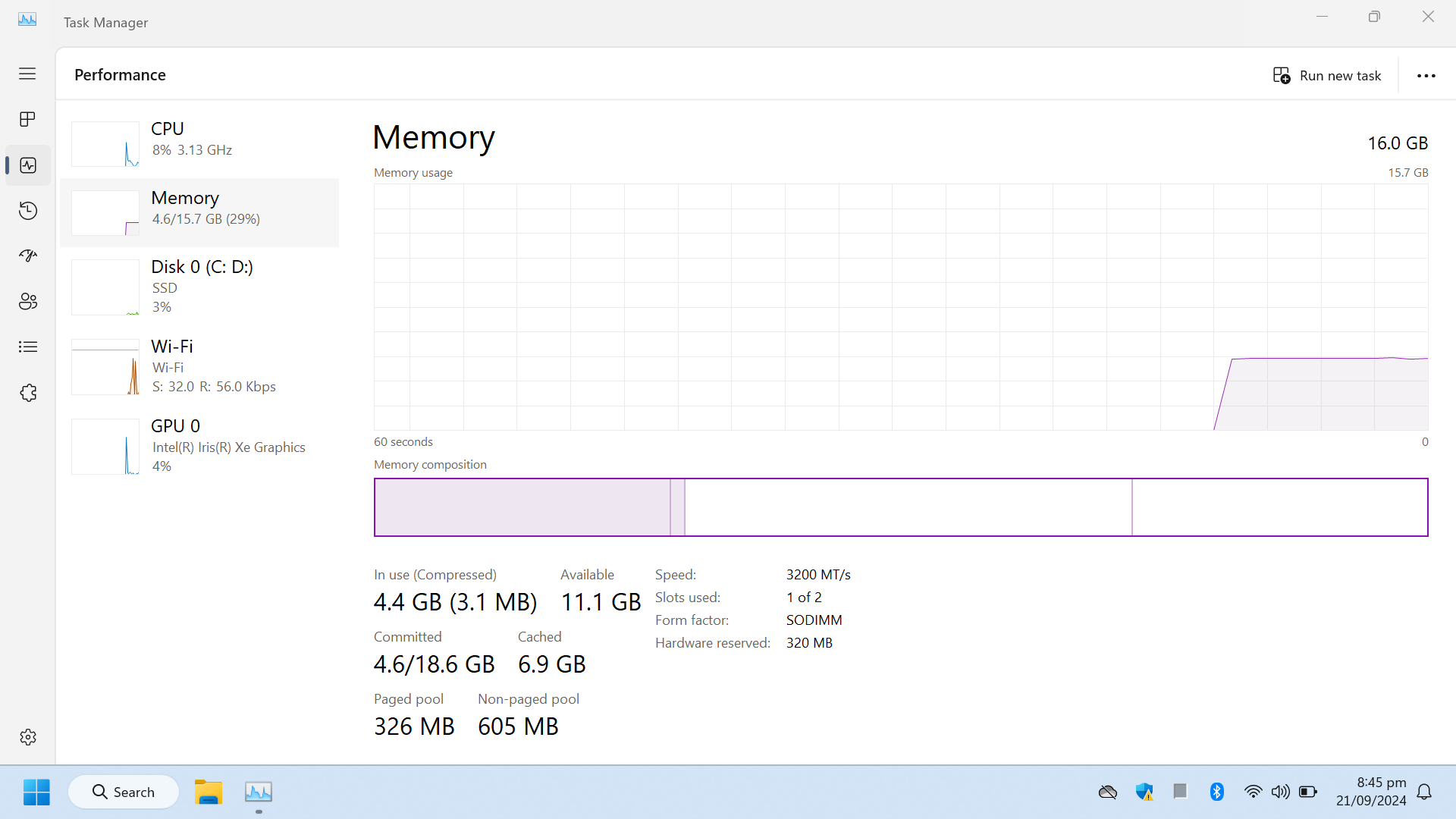Open the Details list page icon

28,347
